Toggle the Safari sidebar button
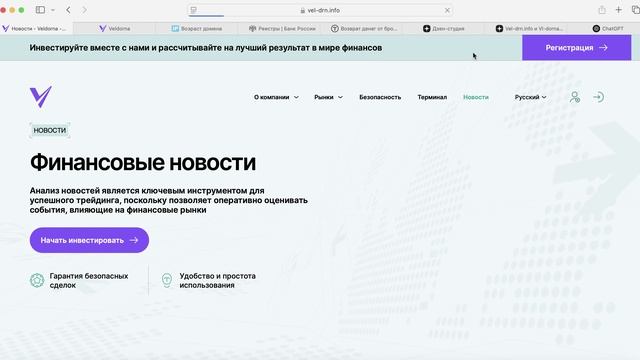This screenshot has width=640, height=360. [40, 10]
